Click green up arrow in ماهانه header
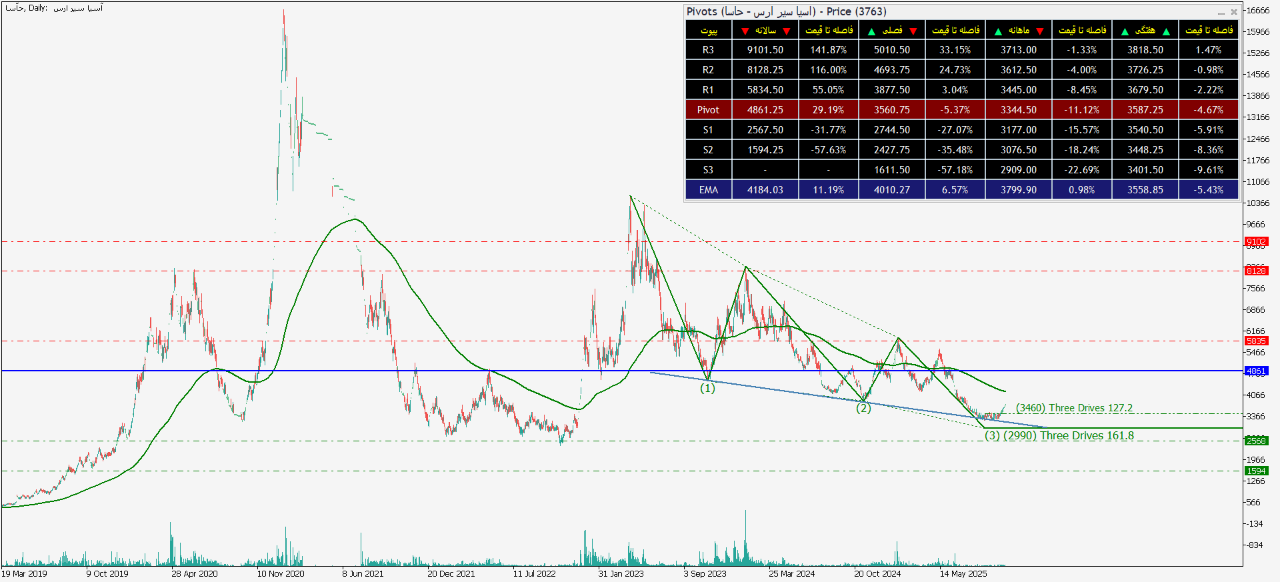 tap(1000, 32)
